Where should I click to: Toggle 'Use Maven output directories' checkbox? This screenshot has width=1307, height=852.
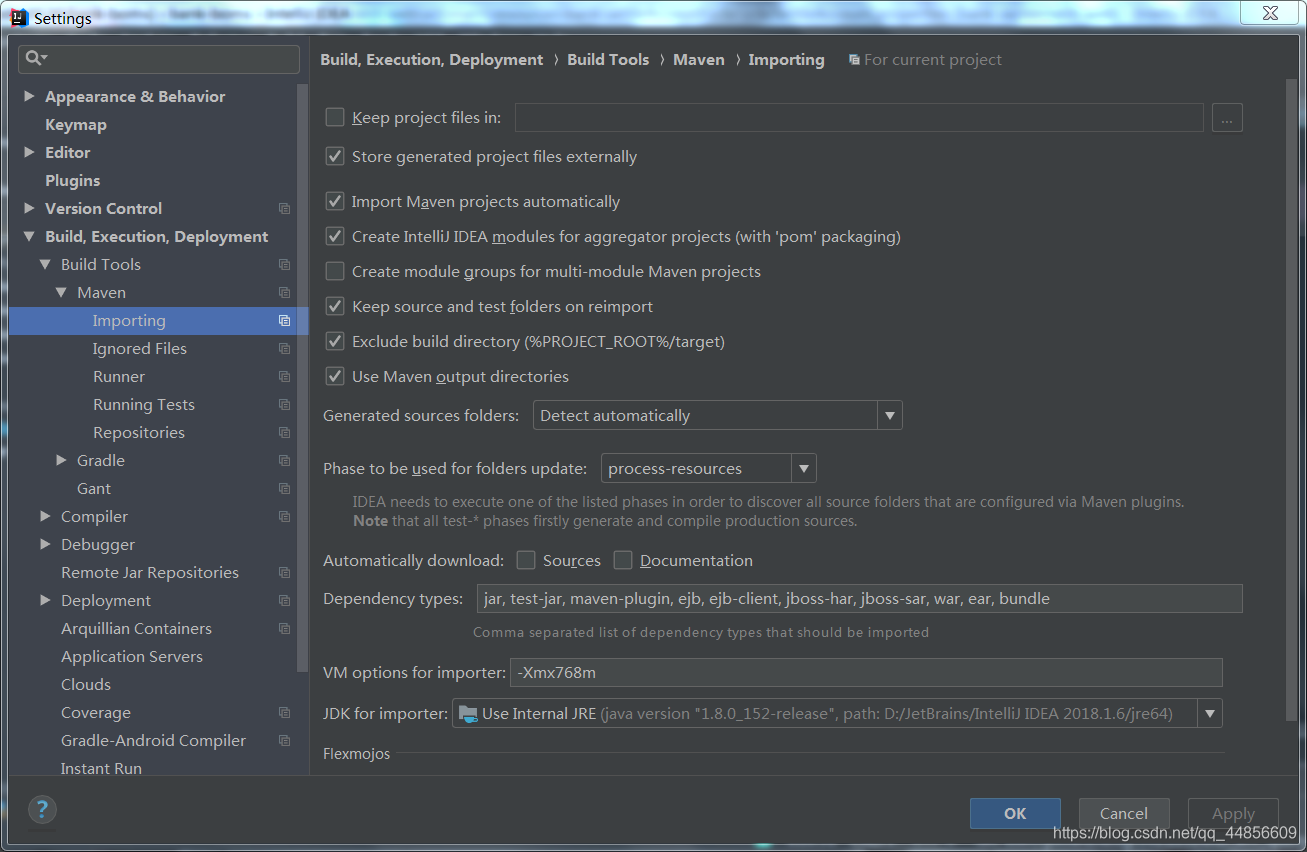pyautogui.click(x=335, y=376)
